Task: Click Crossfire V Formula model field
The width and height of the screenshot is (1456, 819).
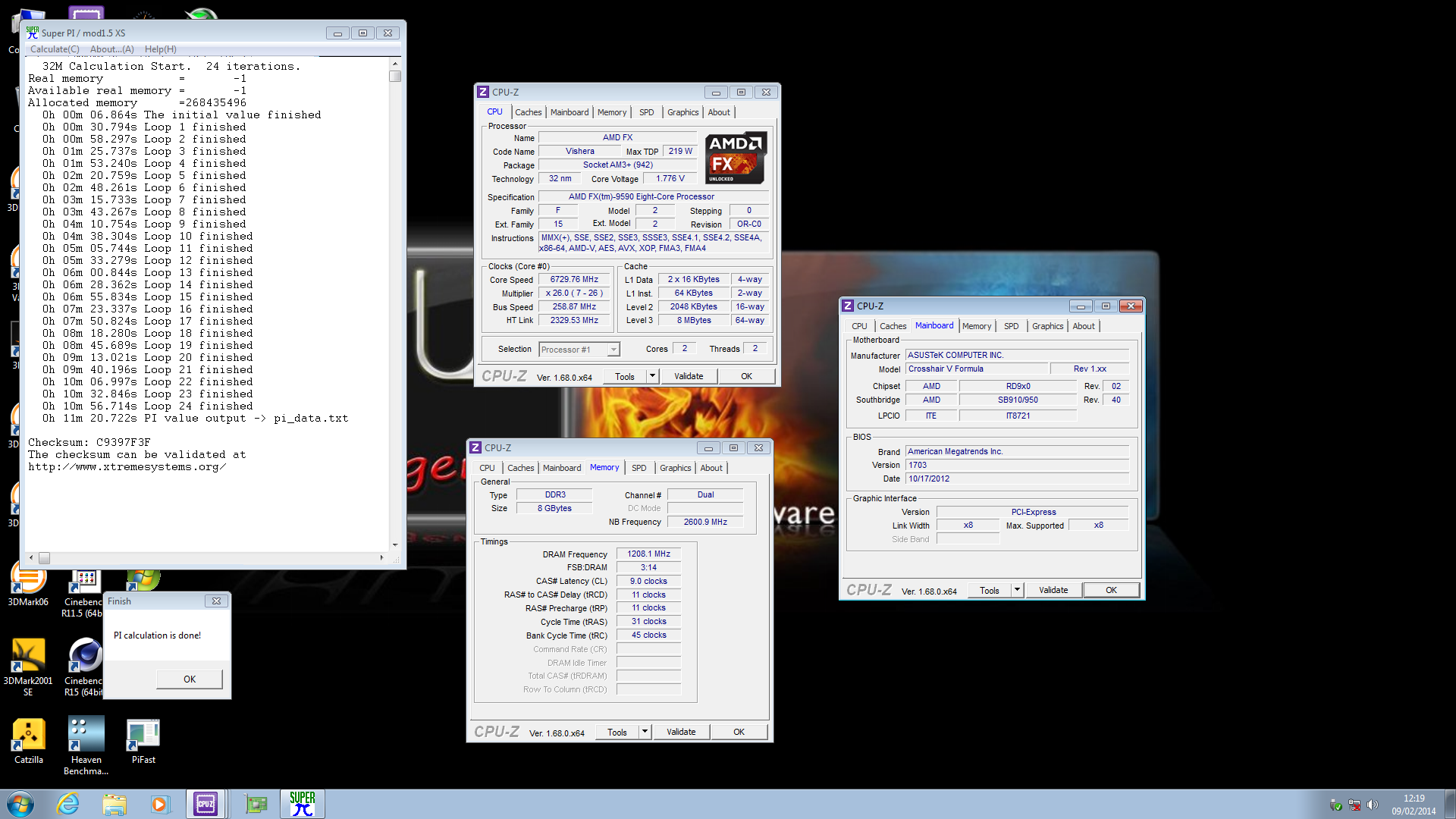Action: pyautogui.click(x=977, y=369)
